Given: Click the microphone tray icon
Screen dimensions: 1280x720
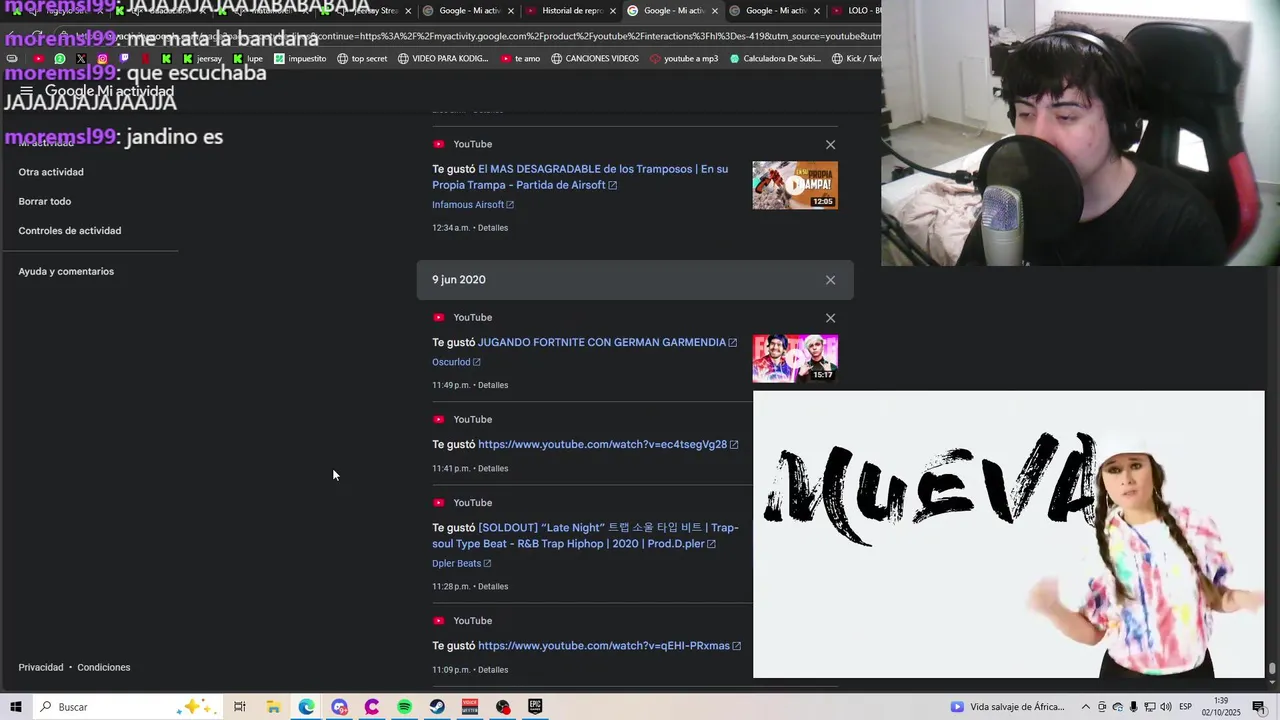Looking at the screenshot, I should click(x=1133, y=707).
